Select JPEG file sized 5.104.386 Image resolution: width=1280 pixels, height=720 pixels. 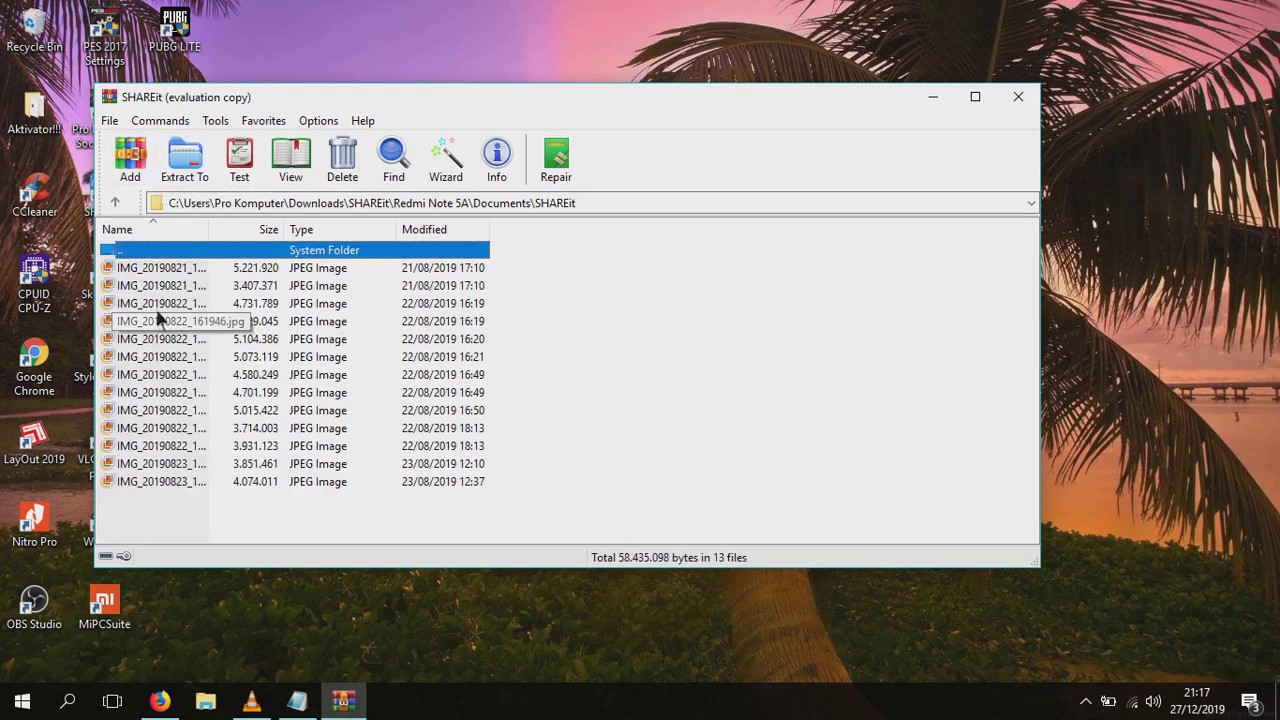(x=294, y=339)
